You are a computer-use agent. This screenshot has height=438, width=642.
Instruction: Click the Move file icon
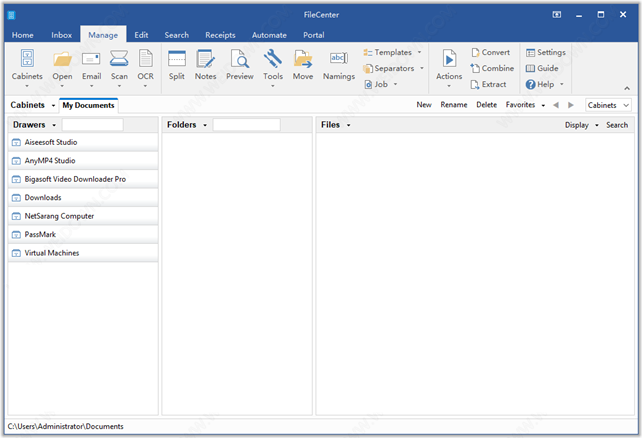(x=303, y=59)
